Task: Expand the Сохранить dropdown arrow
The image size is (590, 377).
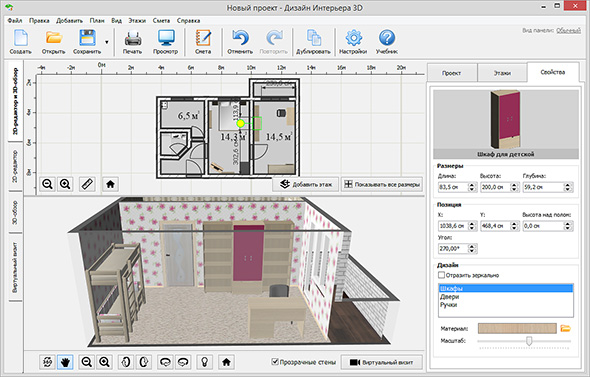Action: 106,42
